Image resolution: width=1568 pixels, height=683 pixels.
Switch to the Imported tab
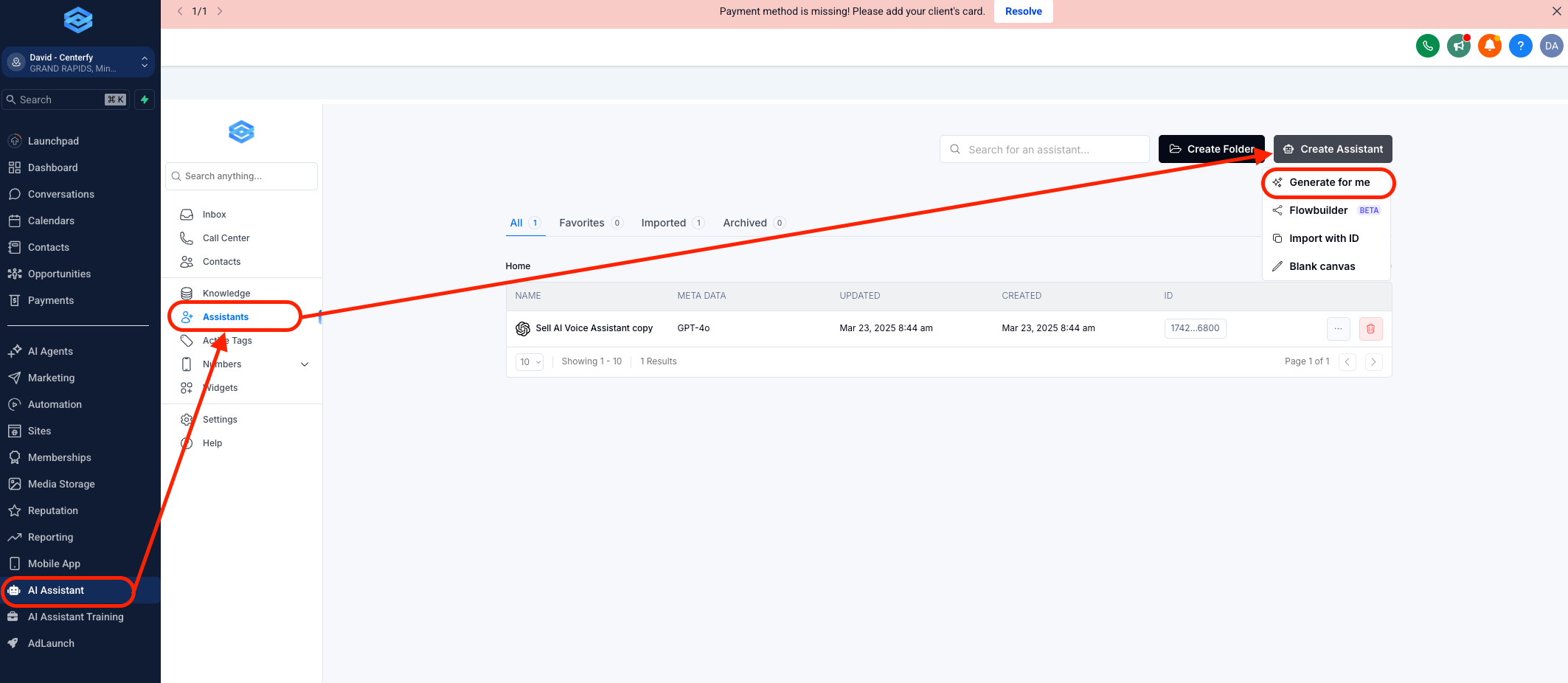[x=663, y=223]
